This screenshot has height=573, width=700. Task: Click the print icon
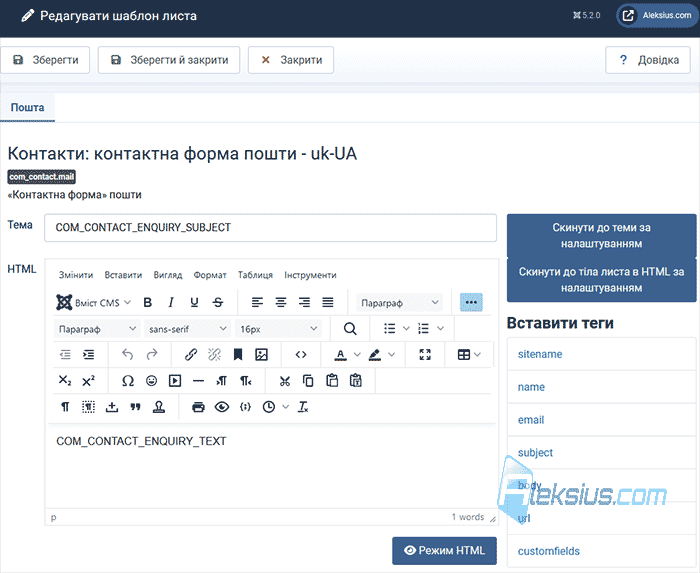198,407
